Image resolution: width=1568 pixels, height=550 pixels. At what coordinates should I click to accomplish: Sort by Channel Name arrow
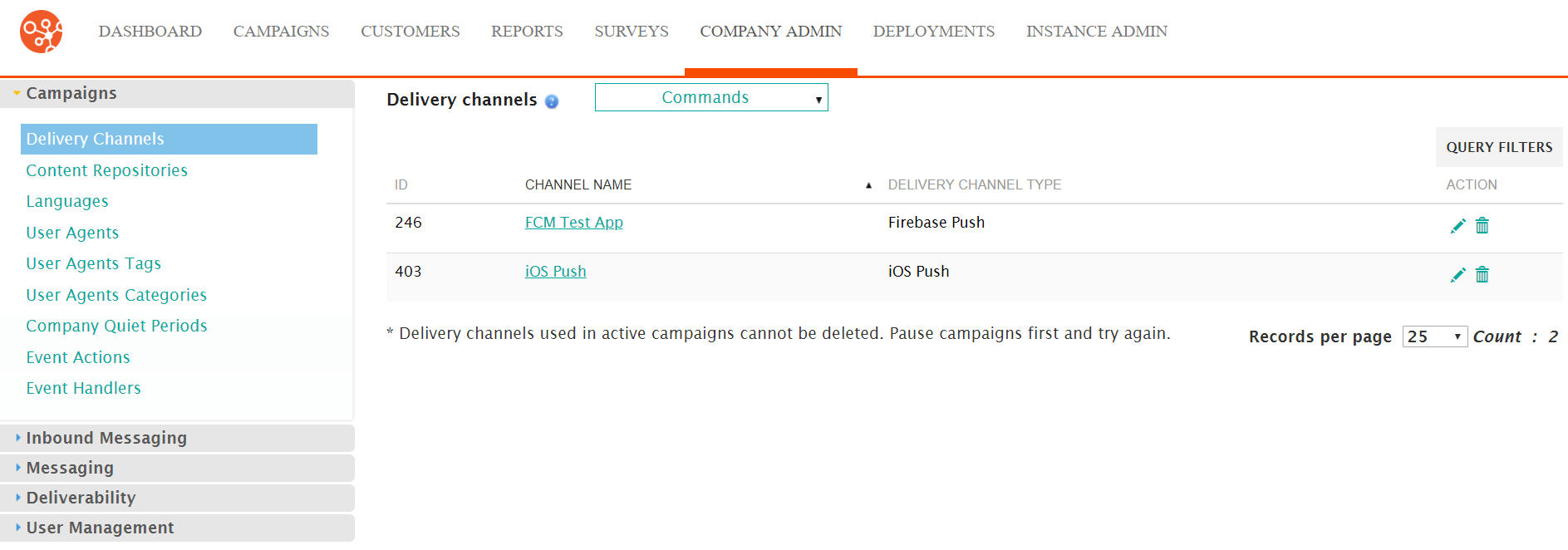868,185
